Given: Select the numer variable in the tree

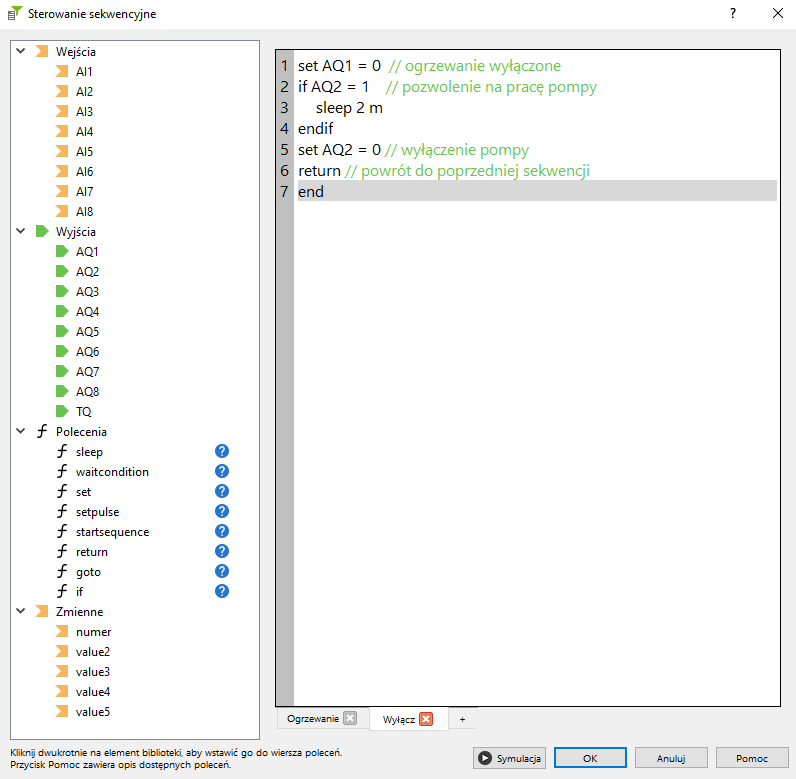Looking at the screenshot, I should click(x=93, y=632).
